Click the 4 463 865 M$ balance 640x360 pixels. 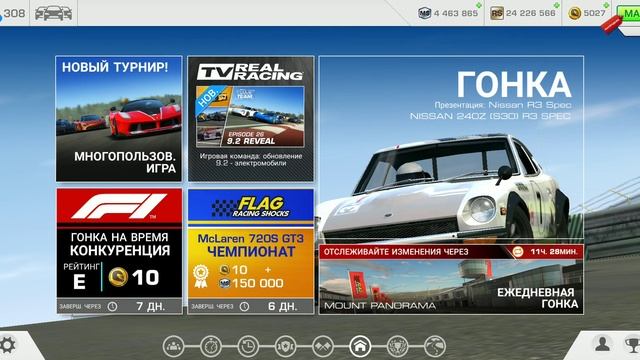coord(456,13)
